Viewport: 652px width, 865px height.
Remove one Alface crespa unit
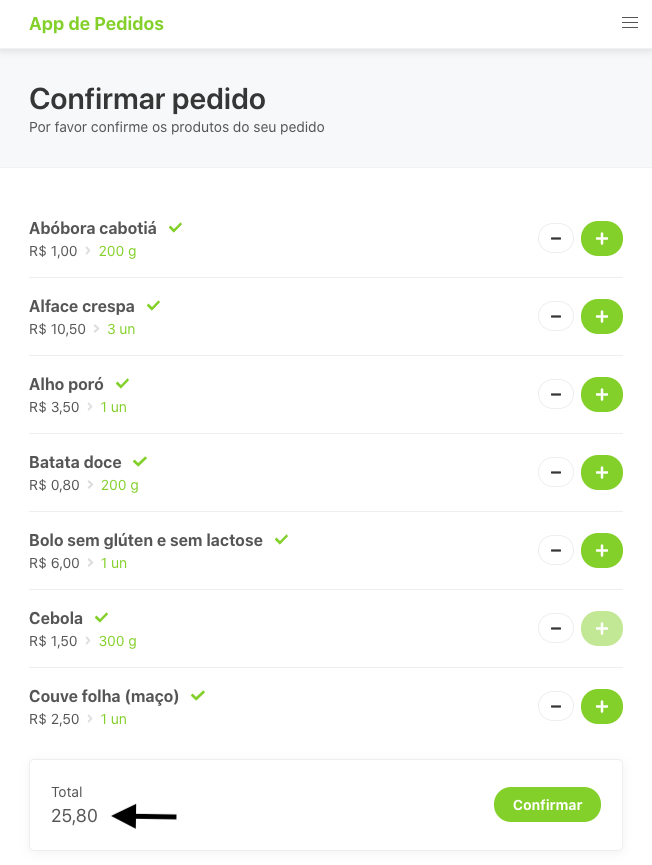click(x=556, y=317)
